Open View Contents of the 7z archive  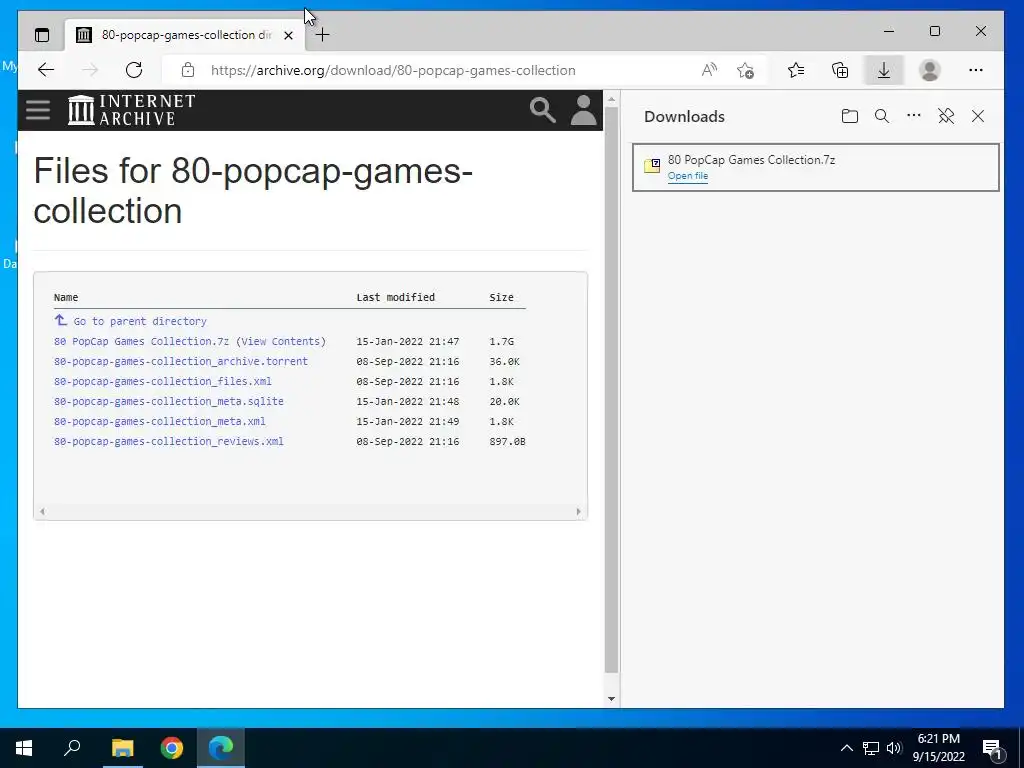pyautogui.click(x=281, y=341)
